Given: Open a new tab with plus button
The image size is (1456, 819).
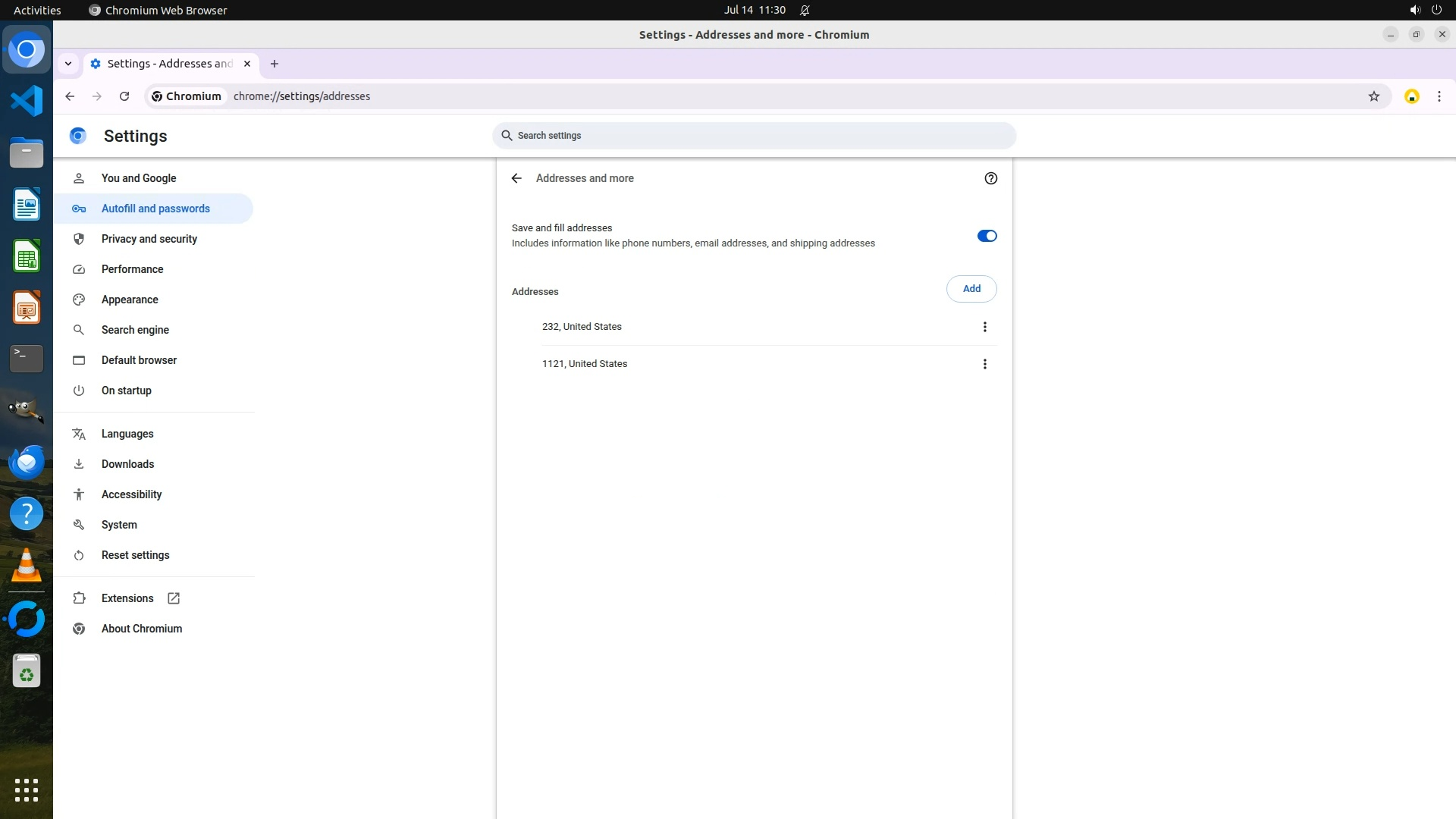Looking at the screenshot, I should click(x=275, y=64).
